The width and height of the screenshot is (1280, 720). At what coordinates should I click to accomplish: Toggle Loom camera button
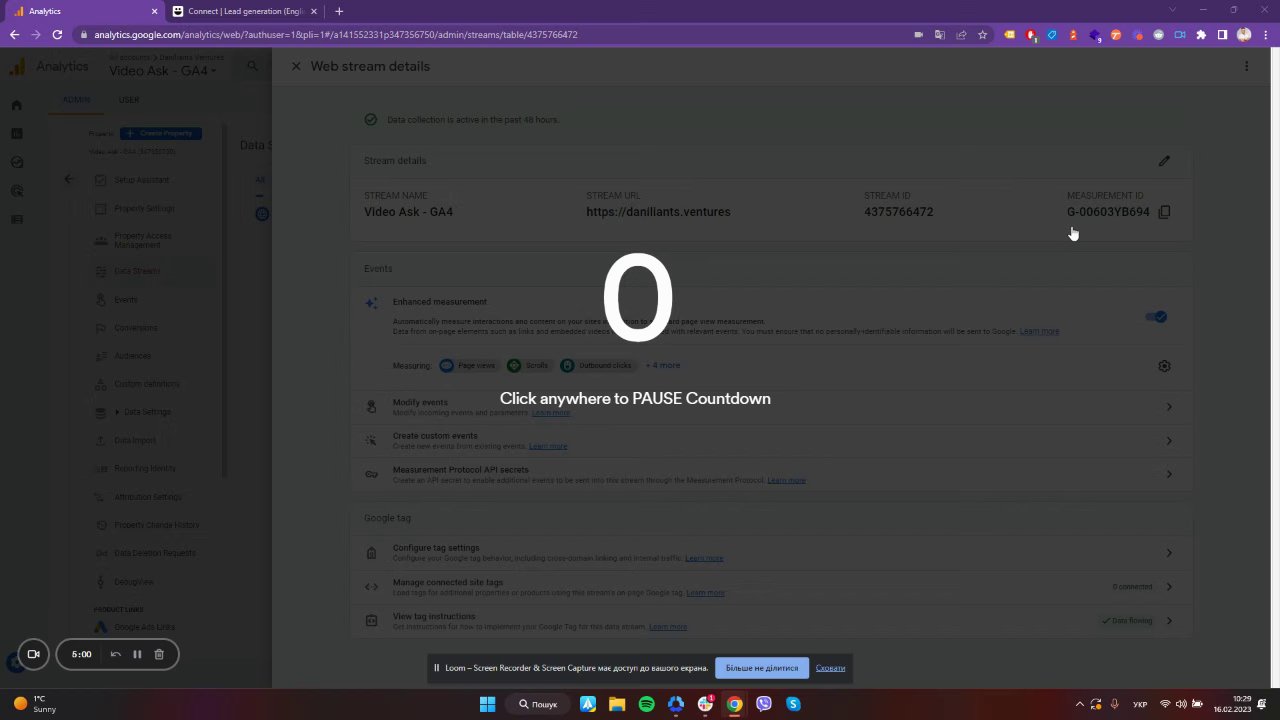(33, 654)
